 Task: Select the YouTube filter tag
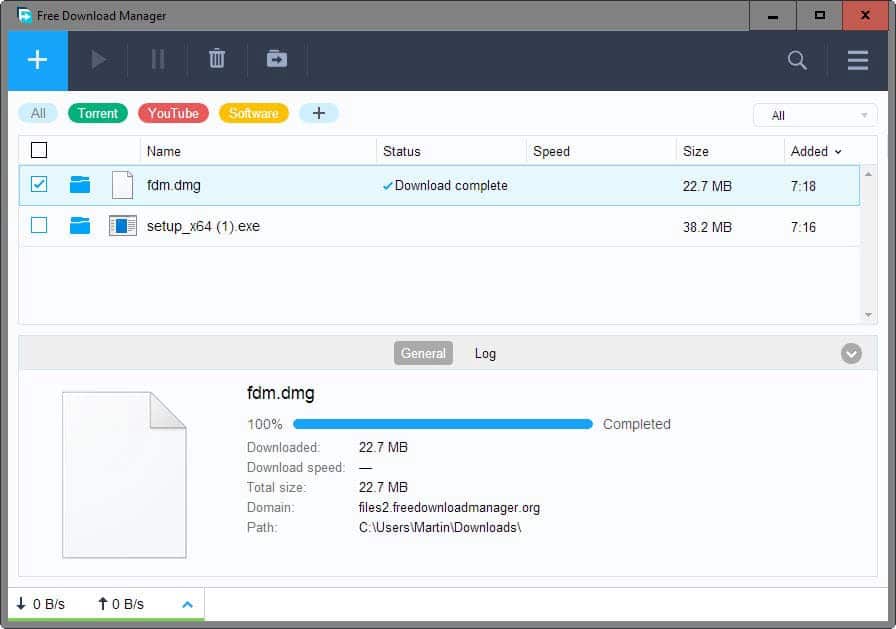pyautogui.click(x=172, y=113)
